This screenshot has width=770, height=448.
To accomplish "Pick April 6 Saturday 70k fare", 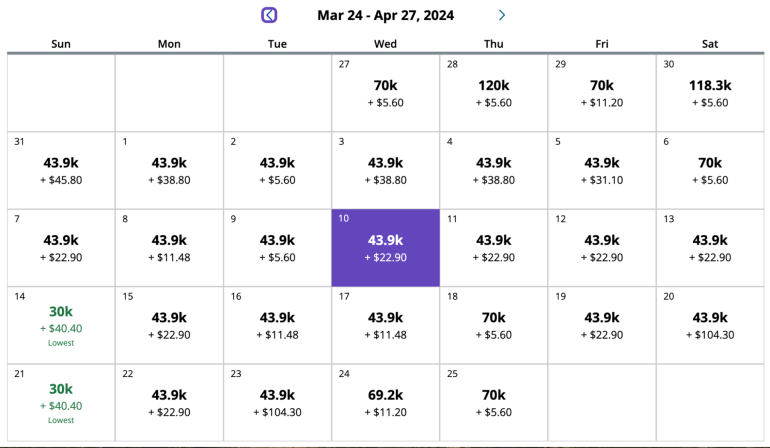I will coord(710,171).
